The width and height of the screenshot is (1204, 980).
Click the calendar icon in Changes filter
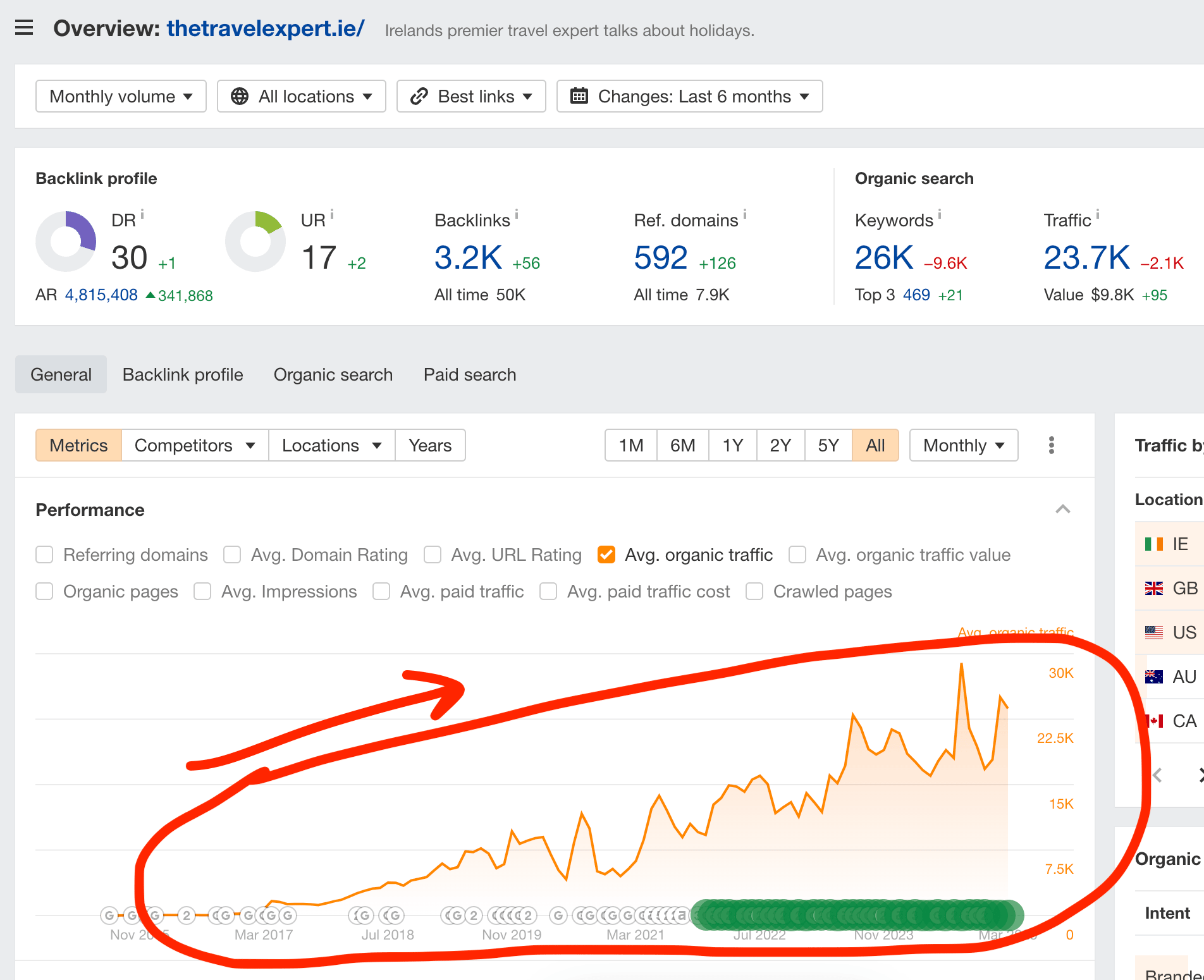(579, 96)
